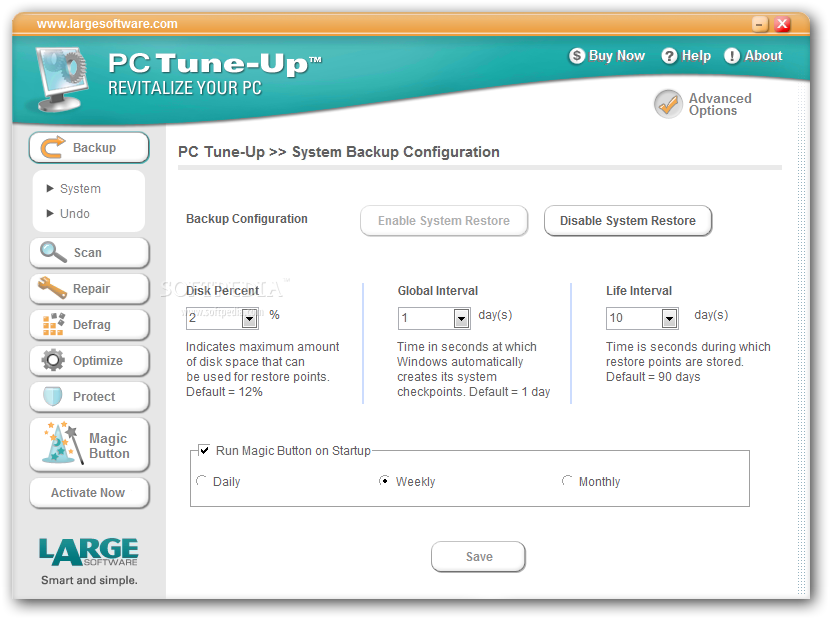Click the 'Smart and simple.' tagline
This screenshot has height=619, width=830.
coord(89,580)
